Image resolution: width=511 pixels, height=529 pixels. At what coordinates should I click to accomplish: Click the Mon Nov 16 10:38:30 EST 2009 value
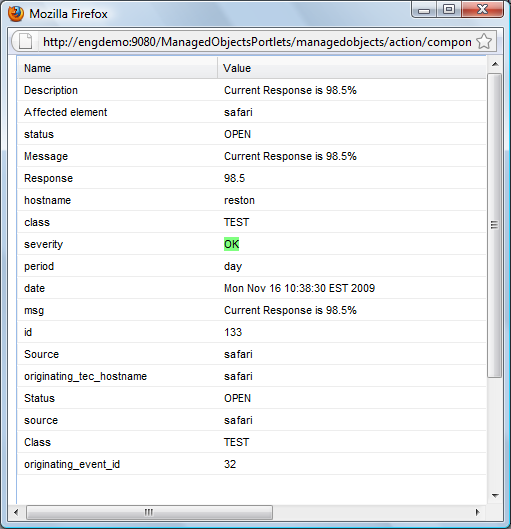coord(299,288)
